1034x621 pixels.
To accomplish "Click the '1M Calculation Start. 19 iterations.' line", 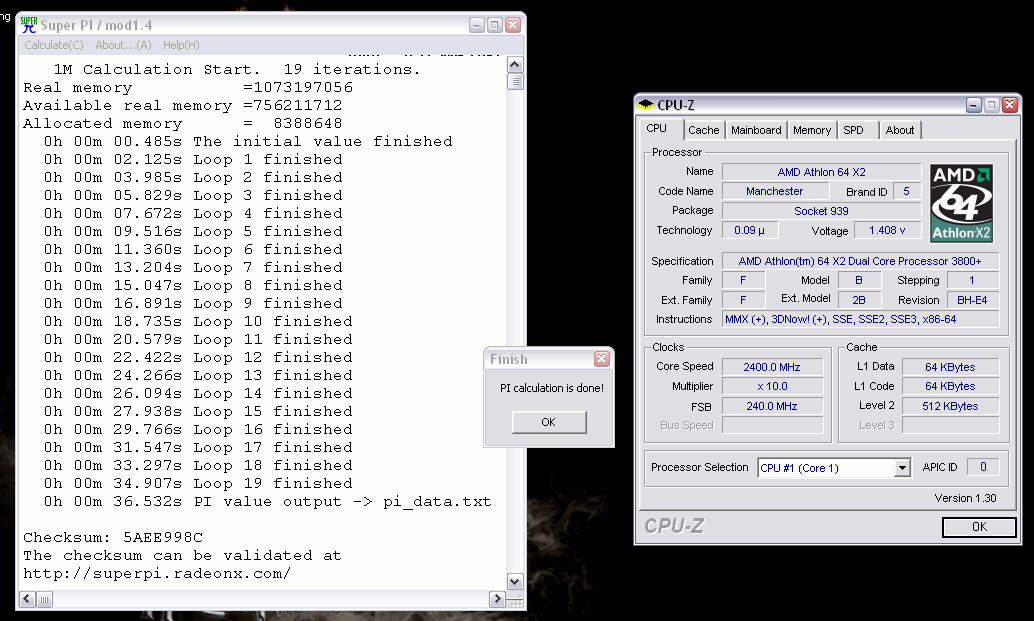I will coord(237,69).
